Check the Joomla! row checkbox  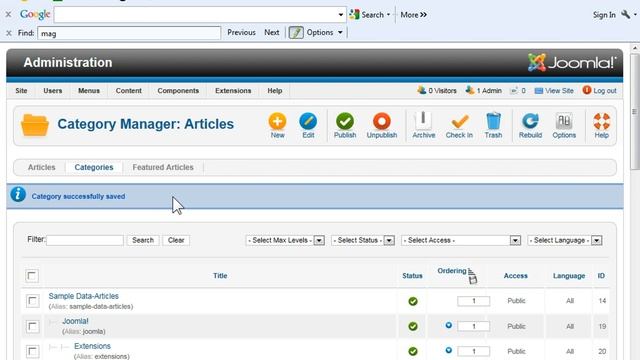pos(32,326)
